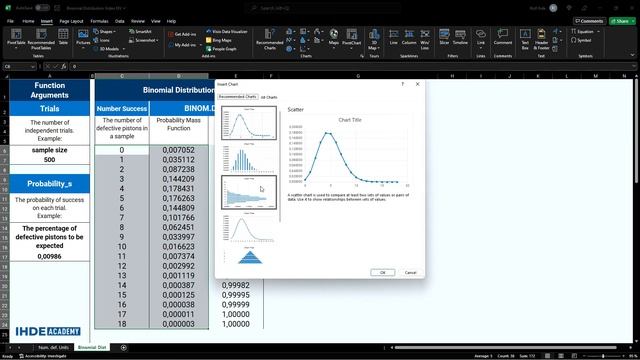The width and height of the screenshot is (640, 360).
Task: Open My Add-ins dropdown
Action: click(x=185, y=44)
